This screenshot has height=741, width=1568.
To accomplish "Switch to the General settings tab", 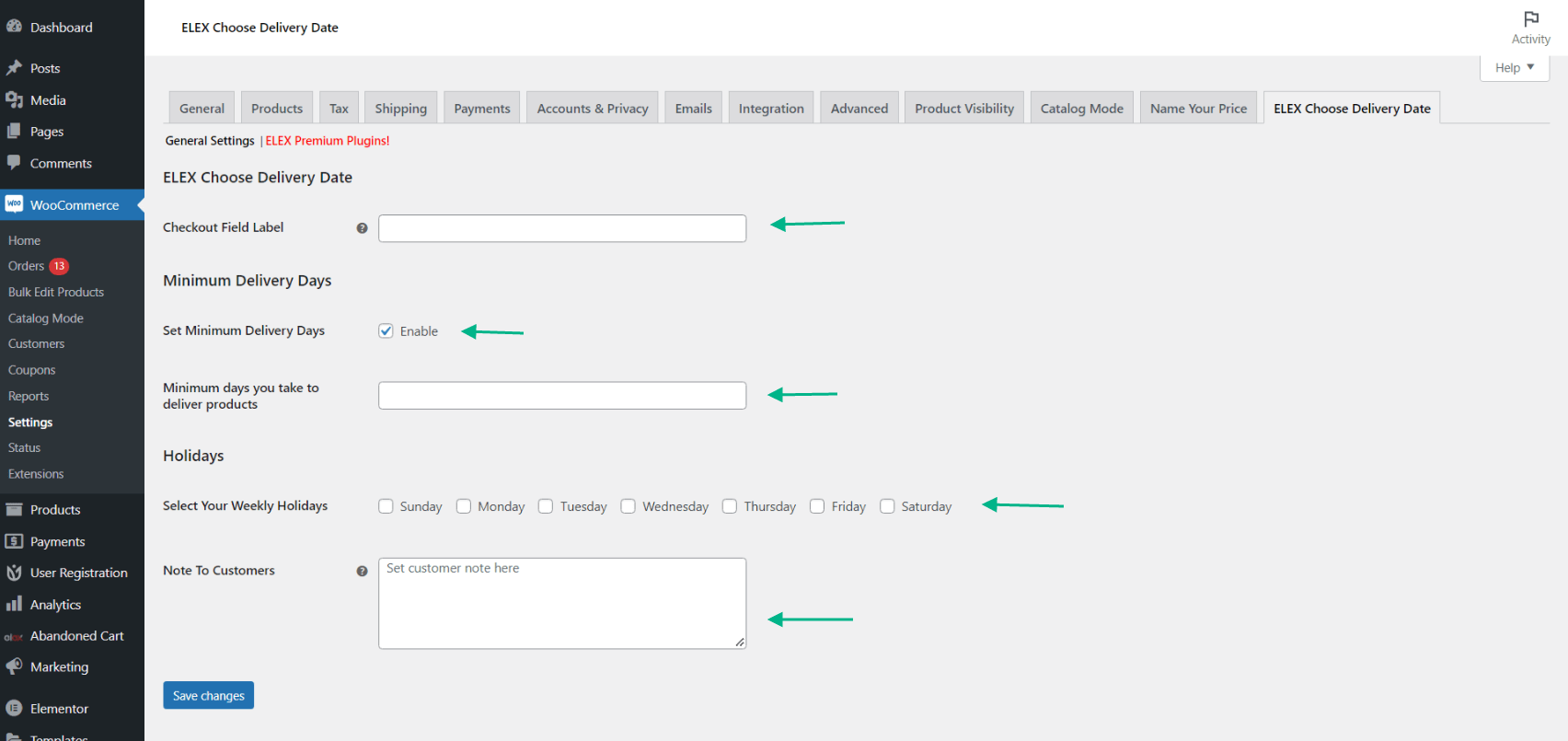I will [202, 108].
